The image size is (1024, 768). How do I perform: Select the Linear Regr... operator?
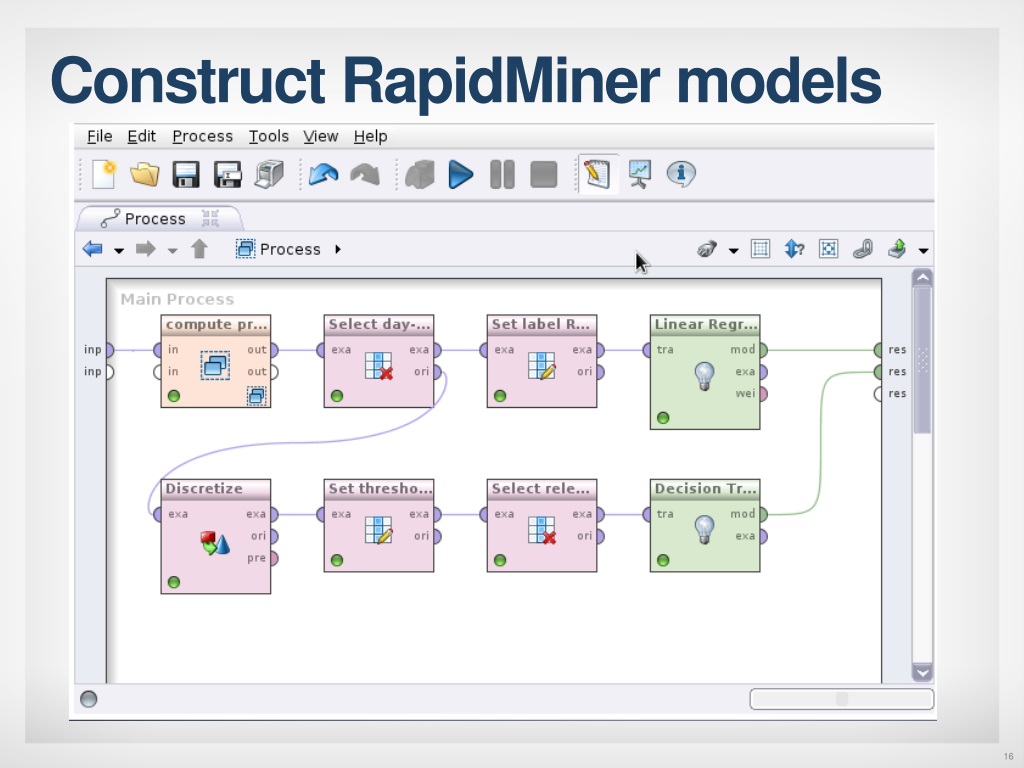(x=705, y=372)
